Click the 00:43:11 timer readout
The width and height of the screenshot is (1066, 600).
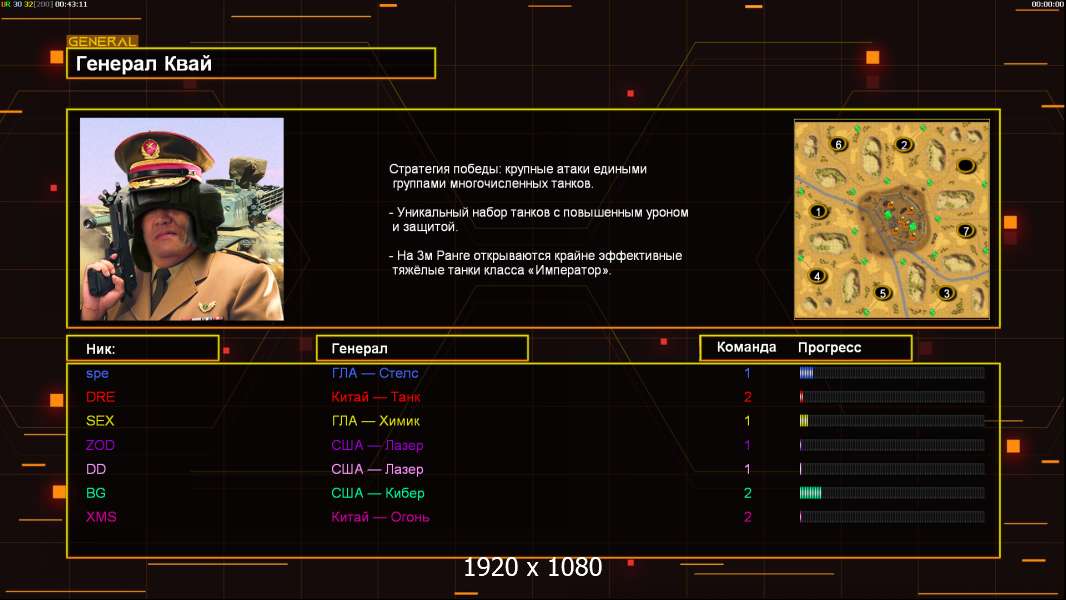[x=71, y=4]
